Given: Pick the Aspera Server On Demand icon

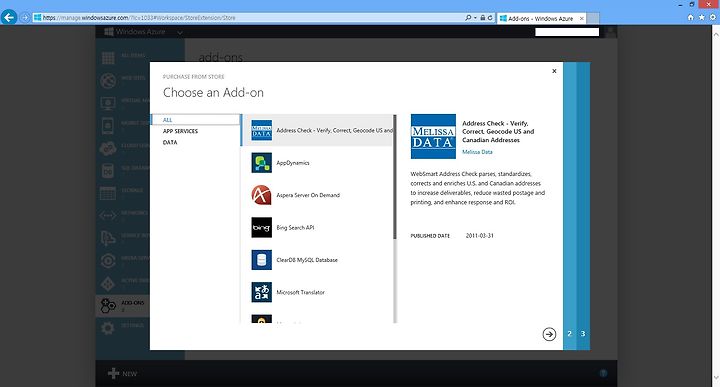Looking at the screenshot, I should tap(262, 195).
